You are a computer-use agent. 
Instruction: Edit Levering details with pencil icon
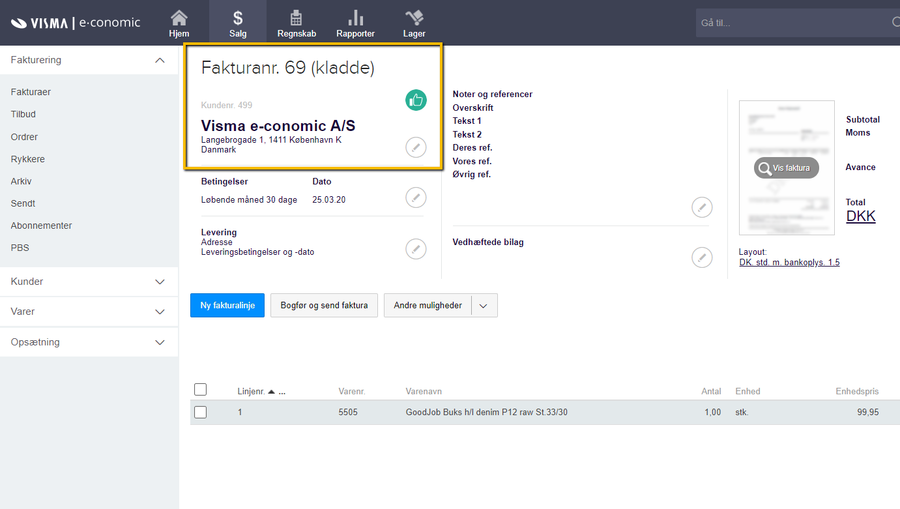(416, 249)
